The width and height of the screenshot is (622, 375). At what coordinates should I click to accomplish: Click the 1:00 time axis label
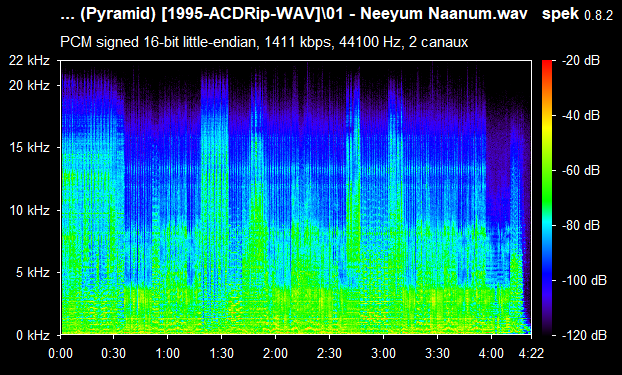click(167, 353)
